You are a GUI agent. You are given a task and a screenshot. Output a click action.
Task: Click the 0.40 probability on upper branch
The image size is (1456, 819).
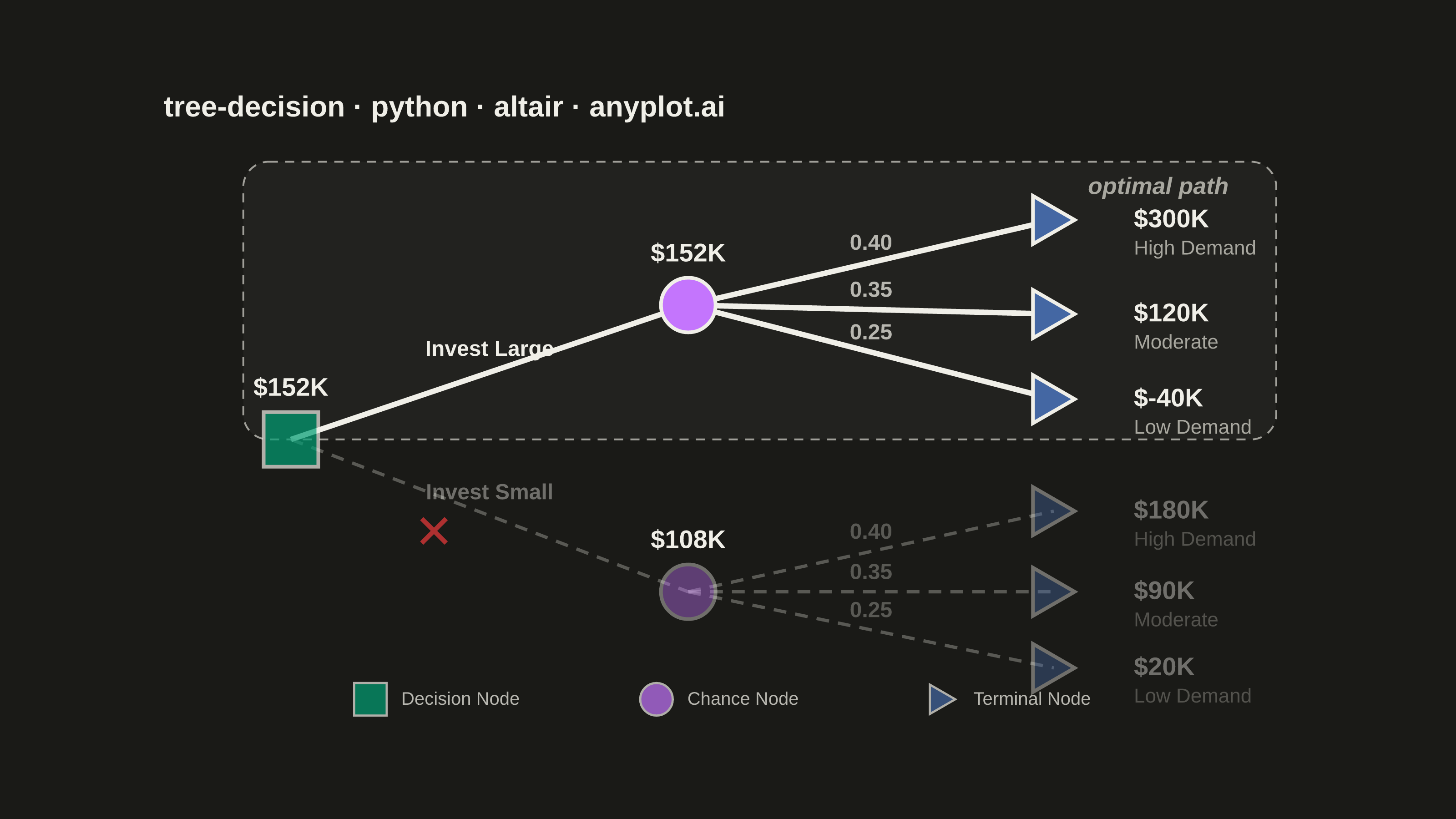[x=871, y=243]
